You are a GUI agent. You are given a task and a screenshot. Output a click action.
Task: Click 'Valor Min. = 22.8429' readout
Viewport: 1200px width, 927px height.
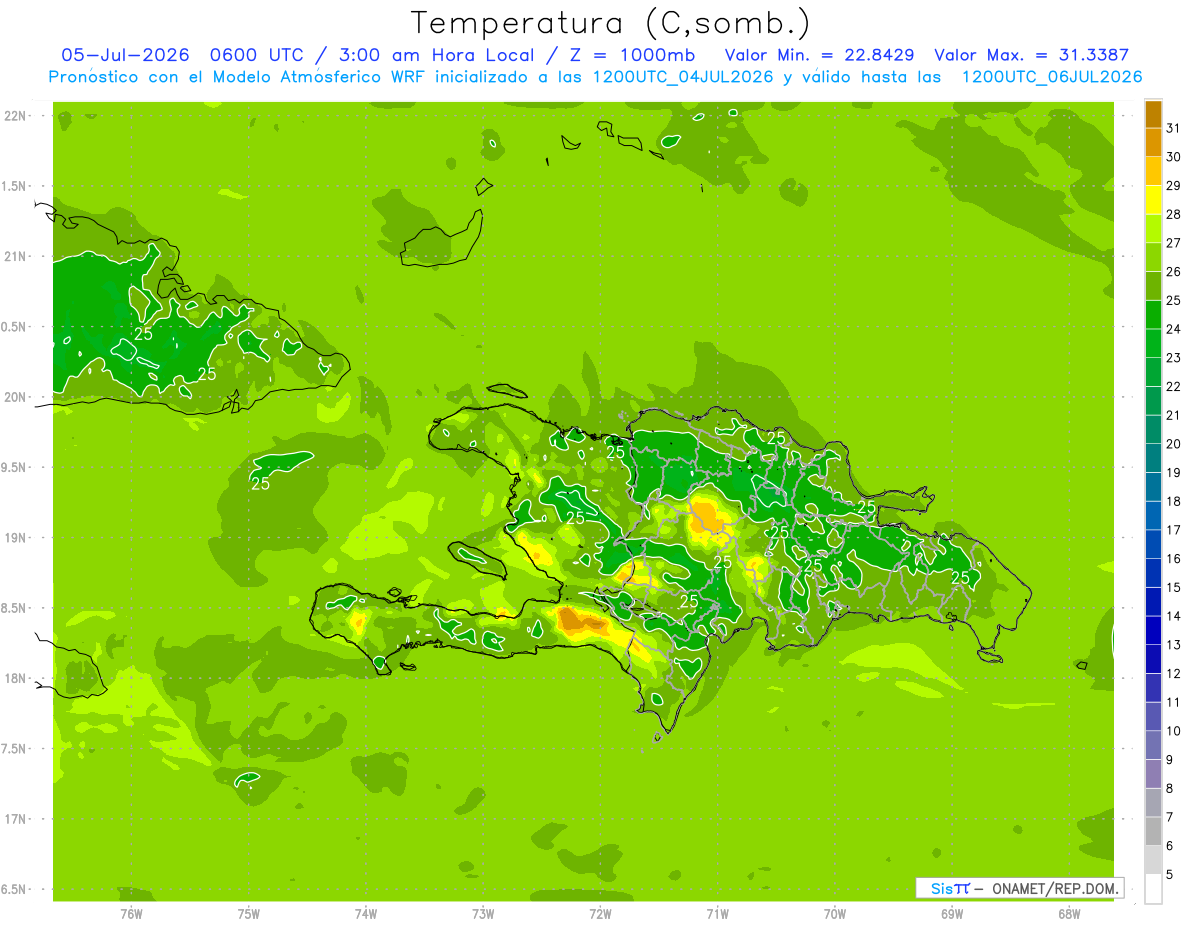click(820, 55)
